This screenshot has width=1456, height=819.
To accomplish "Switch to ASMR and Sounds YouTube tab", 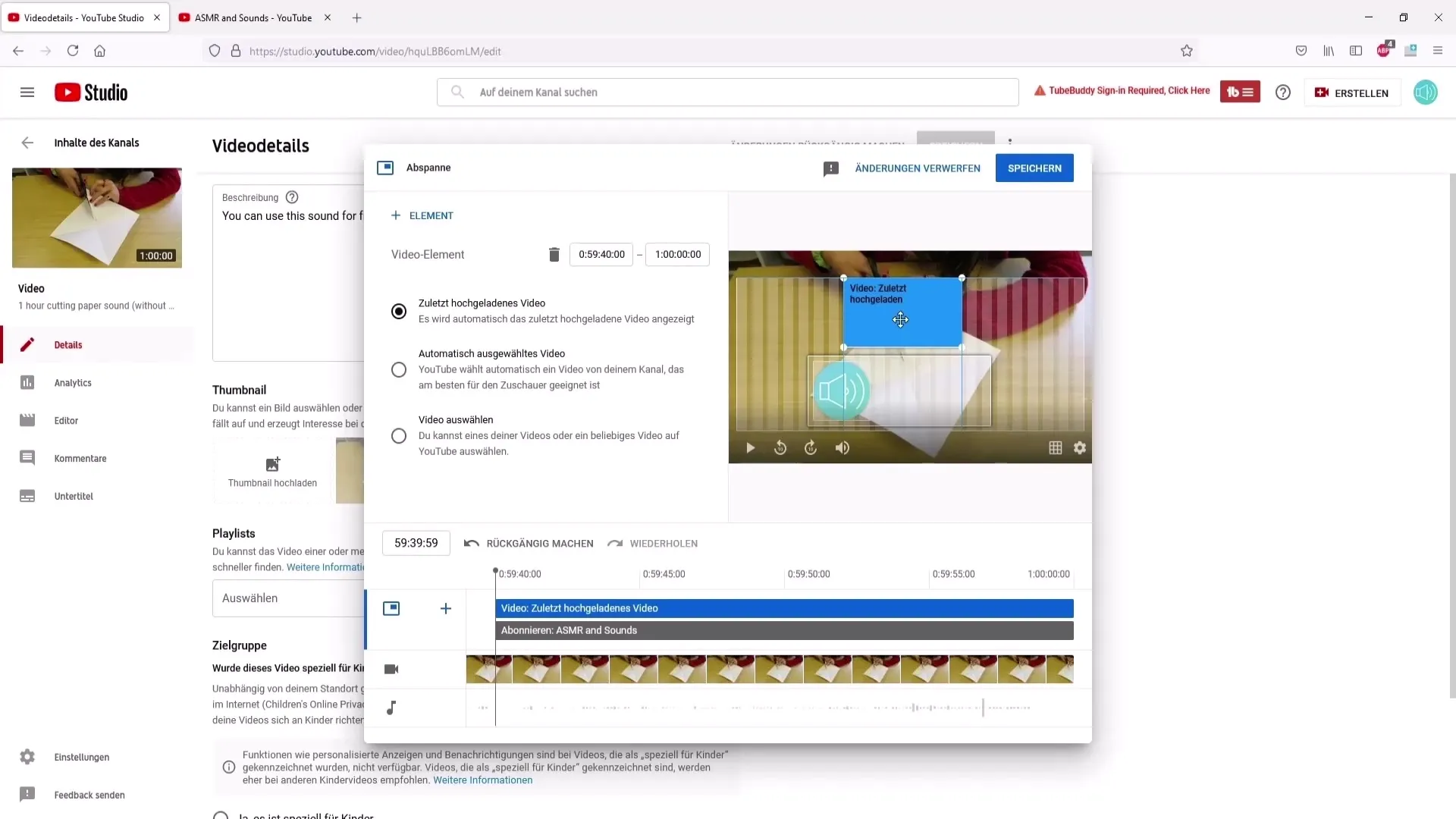I will coord(254,17).
